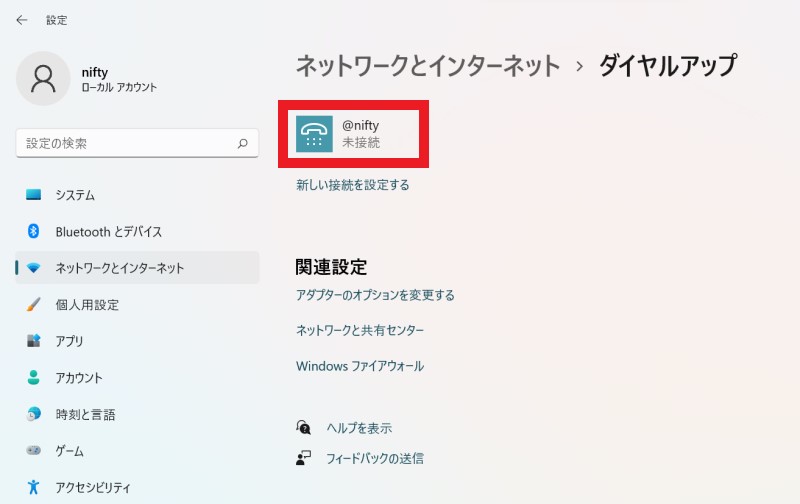Open Windows ファイアウォール link
The image size is (800, 504).
coord(360,366)
